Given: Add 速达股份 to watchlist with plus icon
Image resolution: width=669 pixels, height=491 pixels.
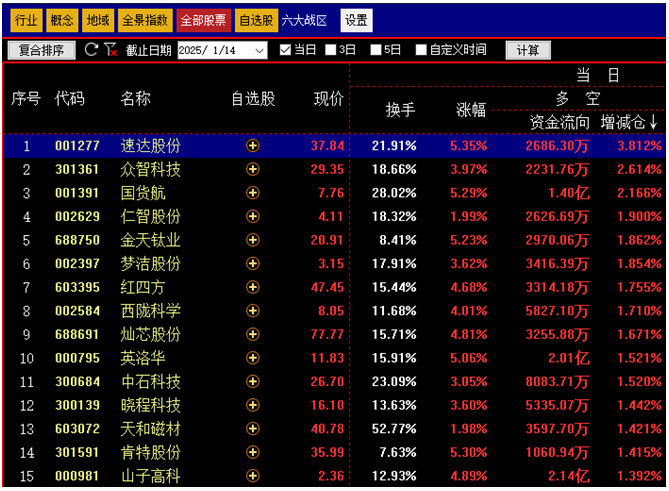Looking at the screenshot, I should (253, 146).
